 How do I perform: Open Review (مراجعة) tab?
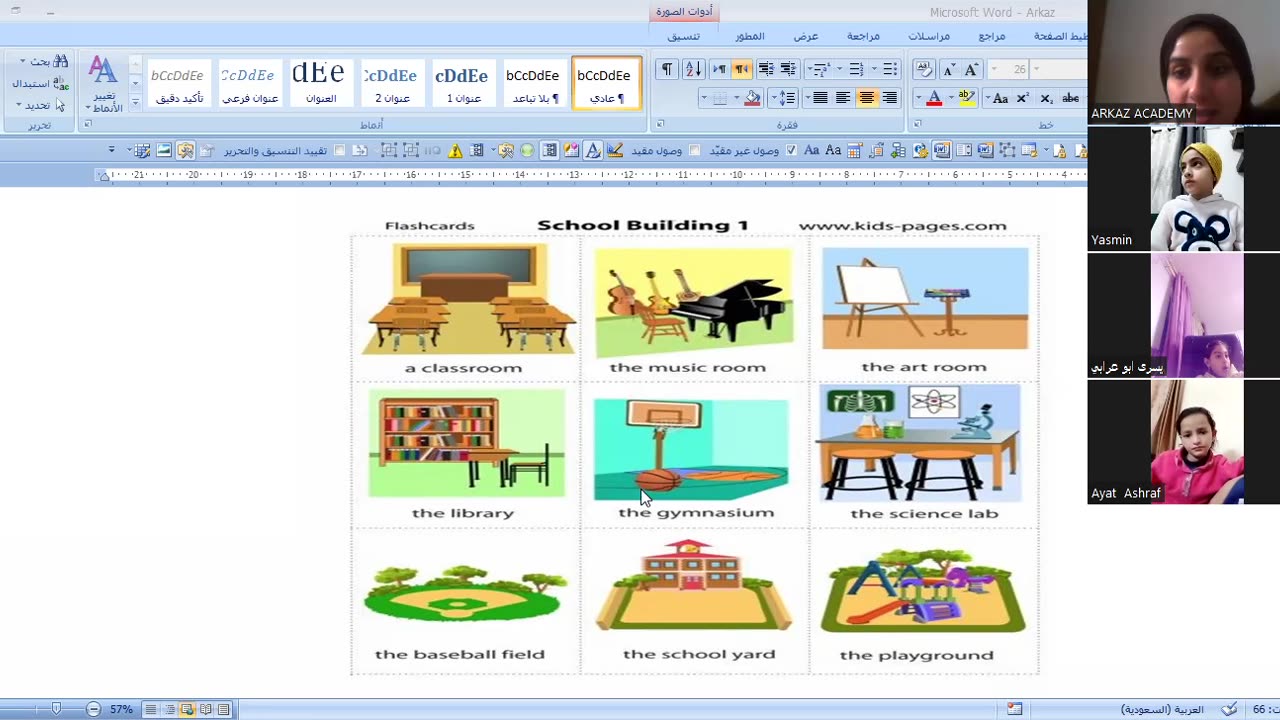863,36
